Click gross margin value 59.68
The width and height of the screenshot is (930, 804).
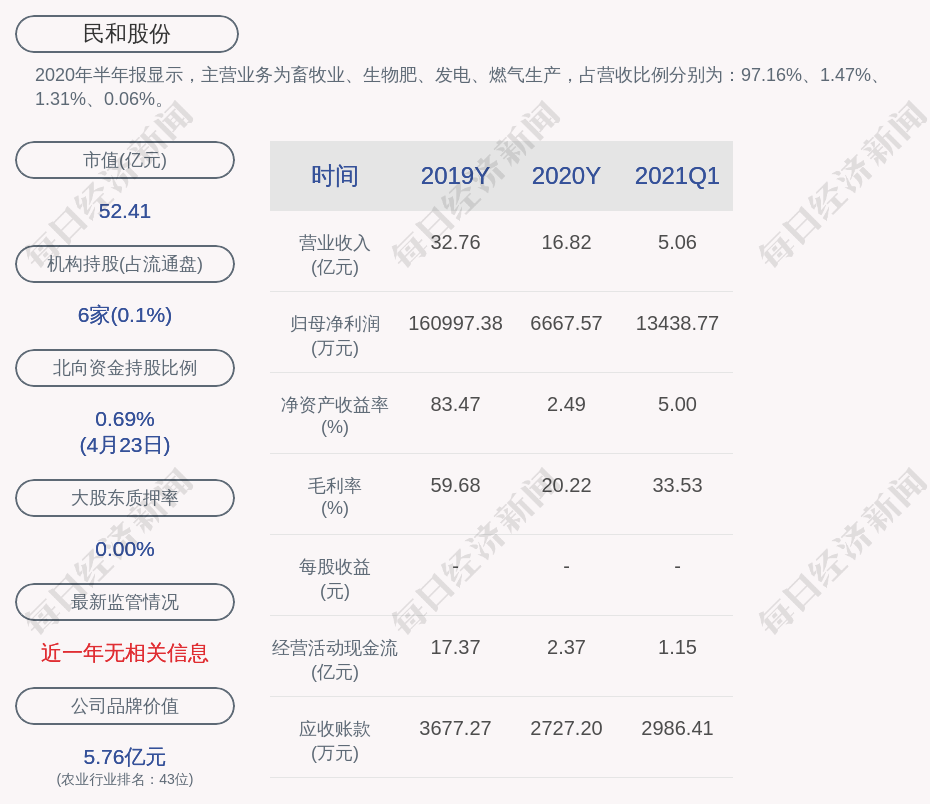click(x=456, y=486)
